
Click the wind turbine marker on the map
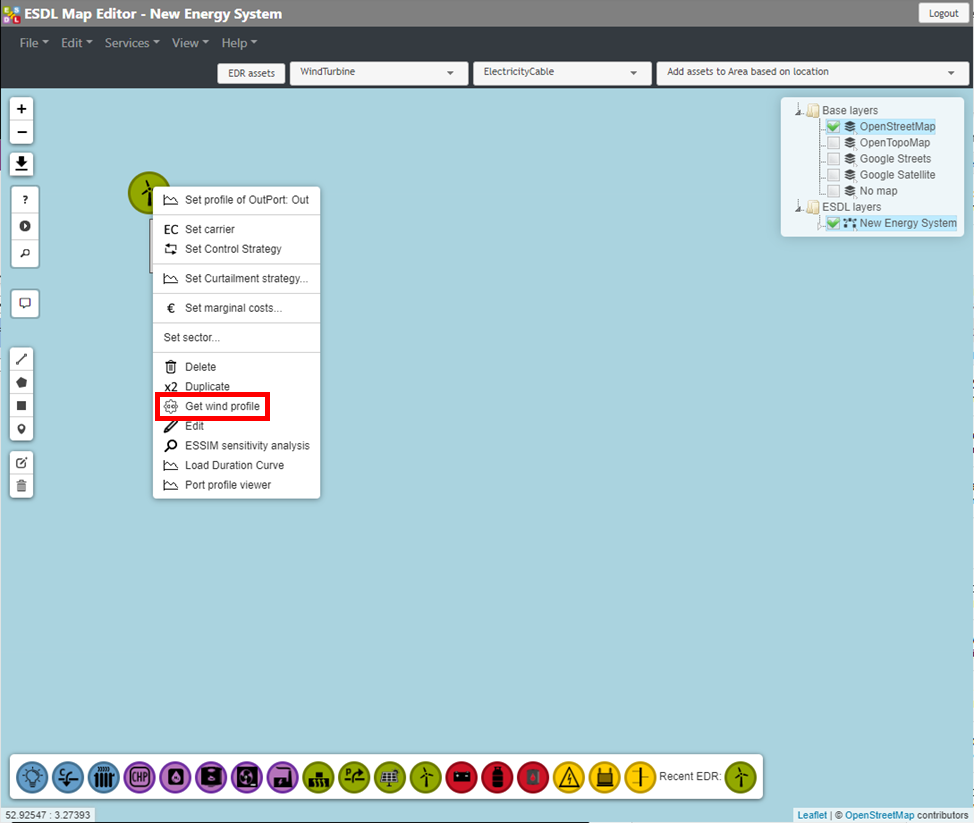click(147, 191)
